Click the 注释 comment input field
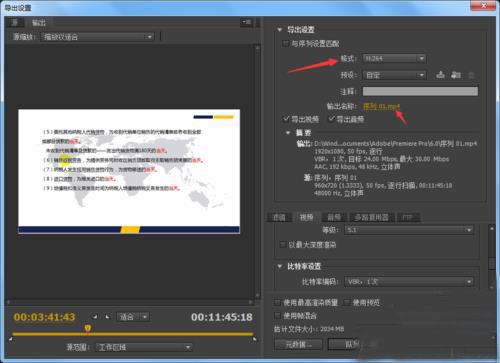The height and width of the screenshot is (363, 500). (x=420, y=91)
